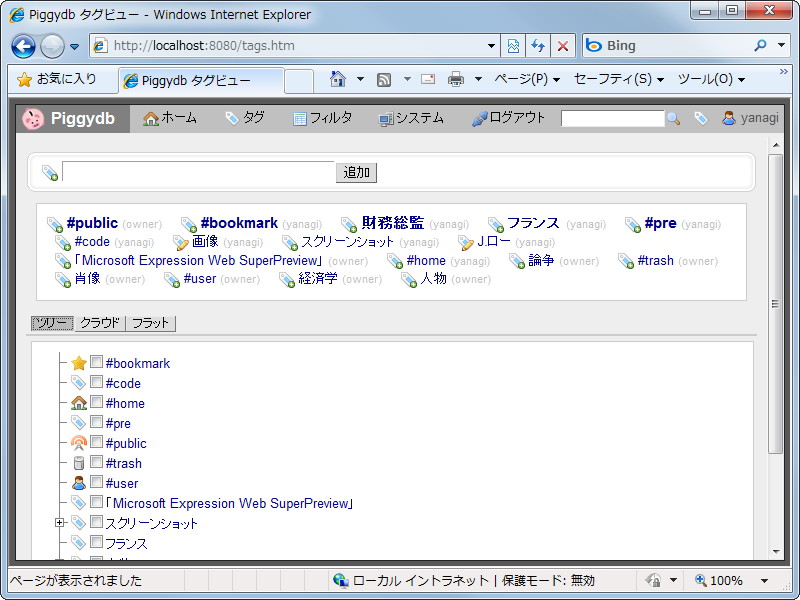Image resolution: width=800 pixels, height=600 pixels.
Task: Expand the スクリーンショット tree node
Action: [59, 522]
